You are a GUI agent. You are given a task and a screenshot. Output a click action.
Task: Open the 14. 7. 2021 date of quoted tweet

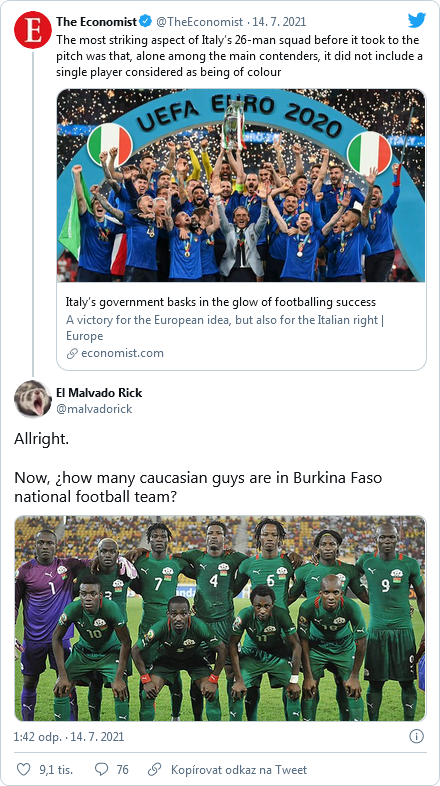(x=279, y=22)
